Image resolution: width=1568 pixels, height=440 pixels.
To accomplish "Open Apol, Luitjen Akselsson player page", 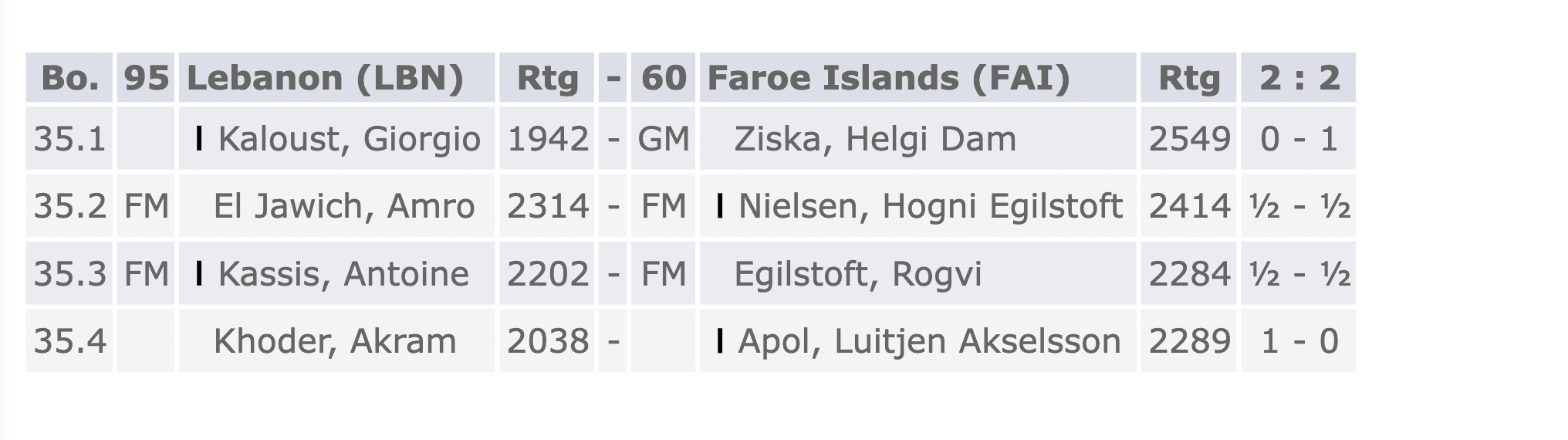I will (929, 341).
